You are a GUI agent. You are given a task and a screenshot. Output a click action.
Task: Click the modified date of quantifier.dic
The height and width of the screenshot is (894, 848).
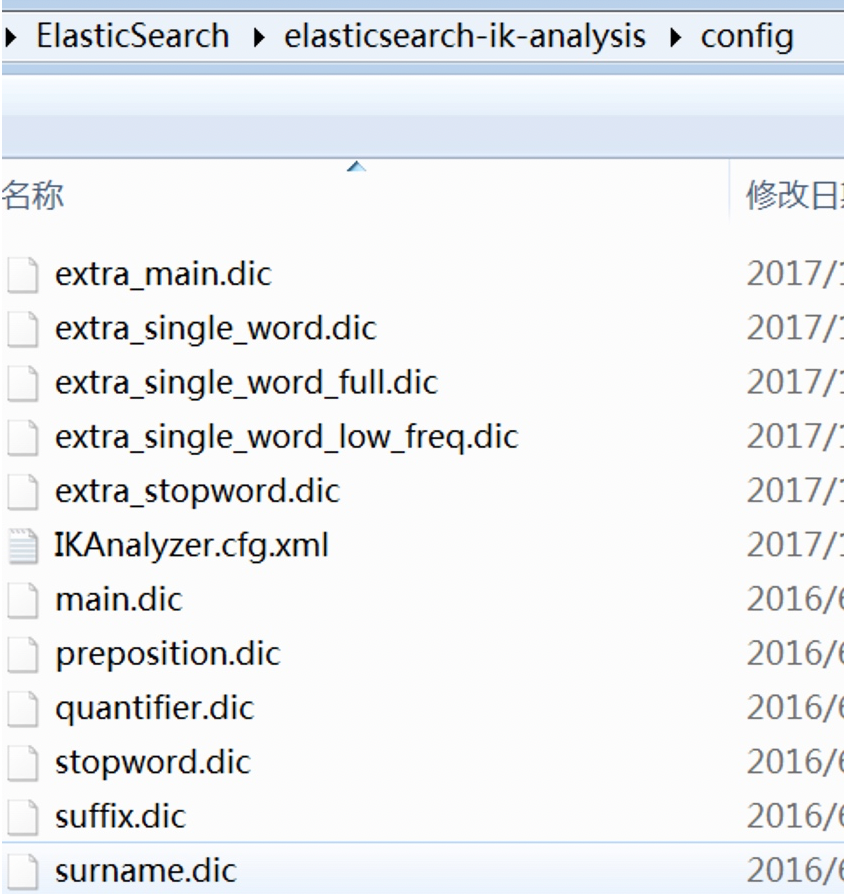[795, 708]
